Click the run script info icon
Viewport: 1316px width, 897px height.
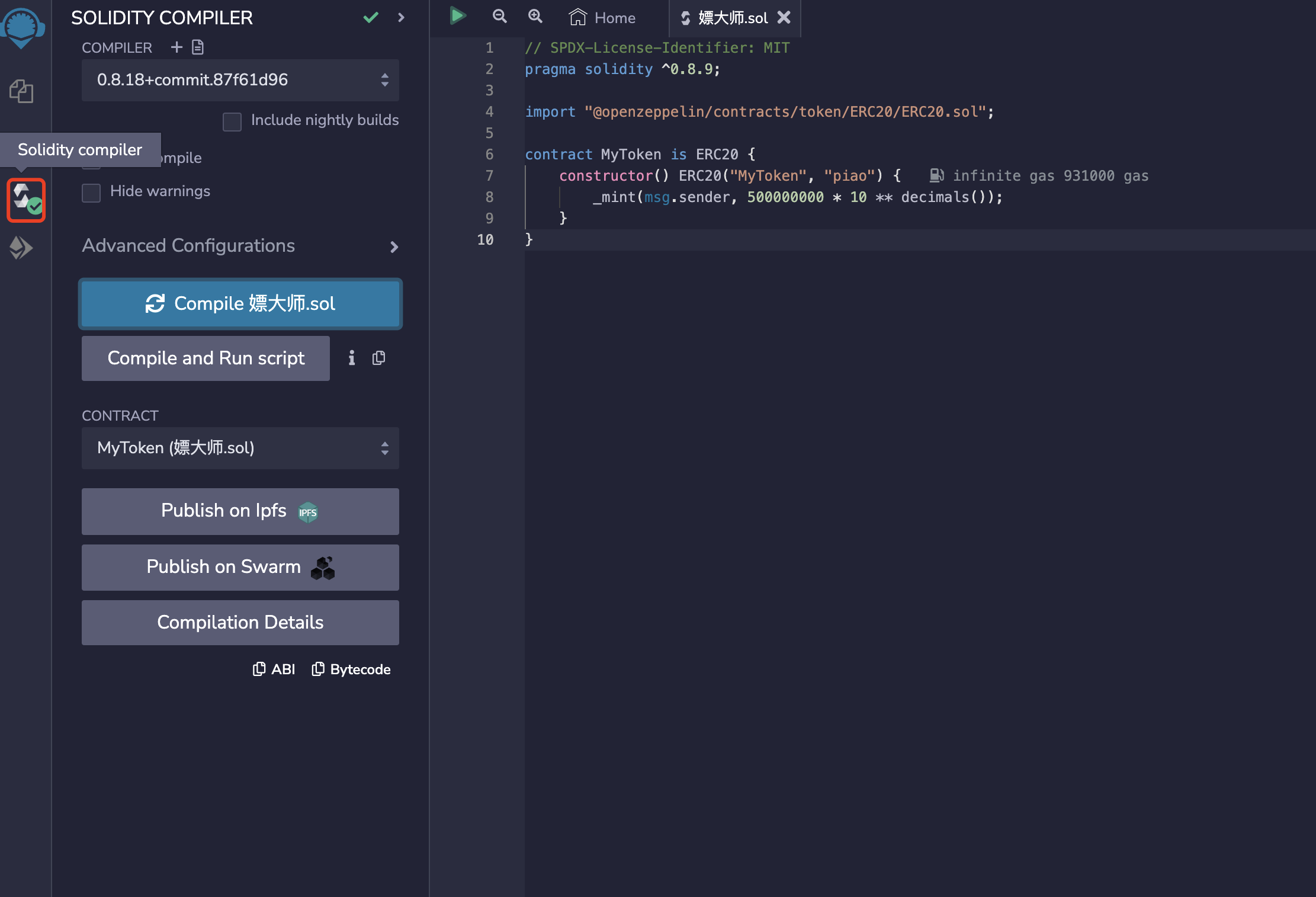(352, 358)
